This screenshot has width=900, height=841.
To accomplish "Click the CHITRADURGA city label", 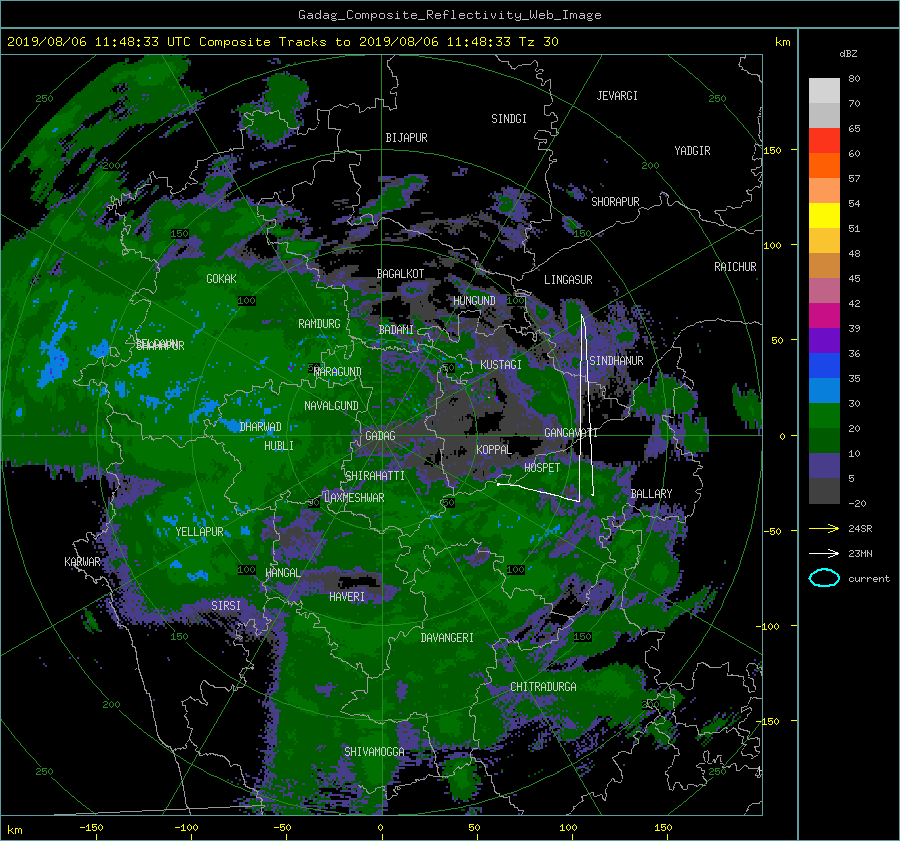I will point(543,687).
